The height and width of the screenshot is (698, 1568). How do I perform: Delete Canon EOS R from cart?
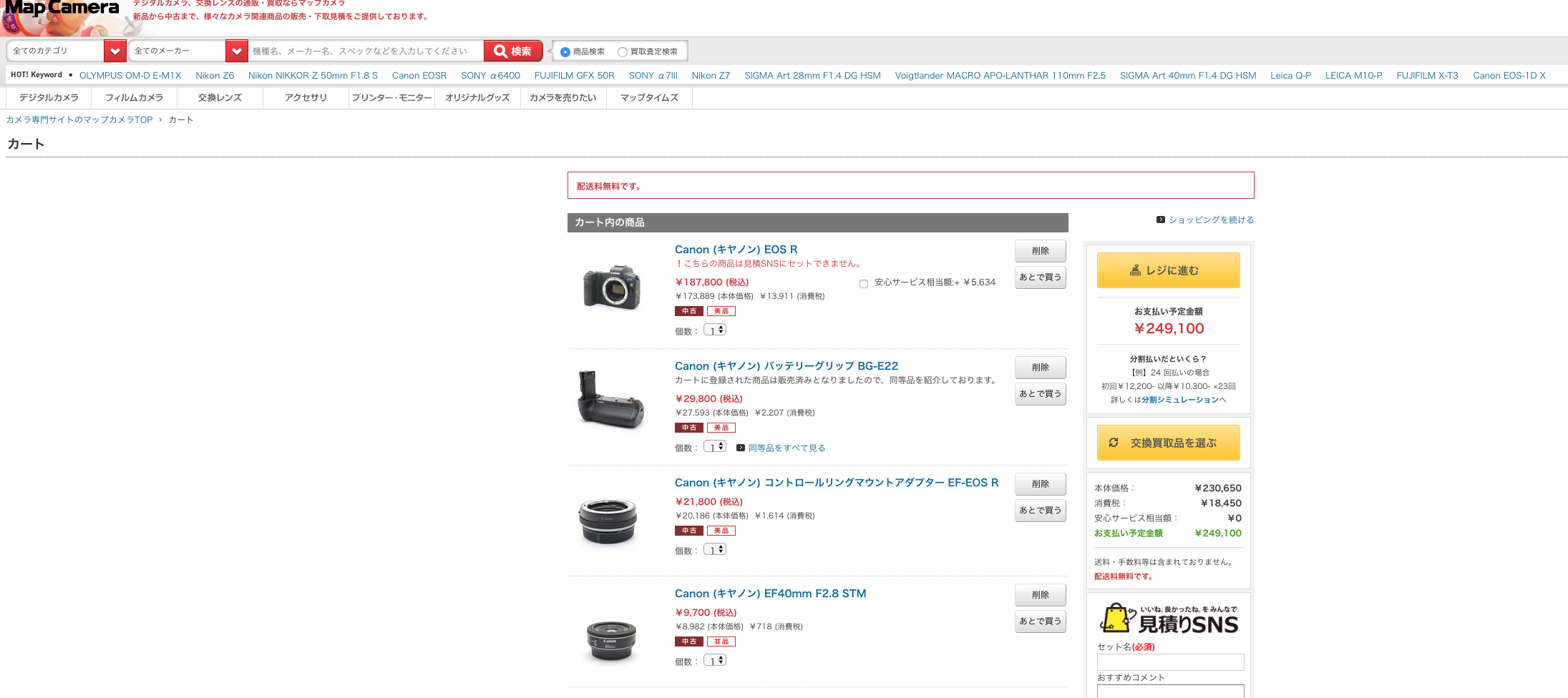click(x=1041, y=251)
